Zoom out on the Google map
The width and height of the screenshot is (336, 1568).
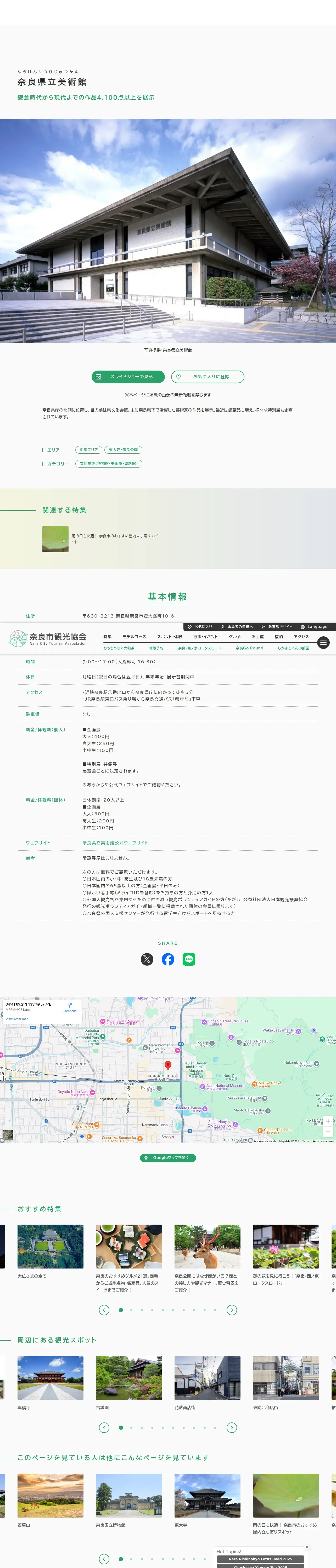[328, 1132]
